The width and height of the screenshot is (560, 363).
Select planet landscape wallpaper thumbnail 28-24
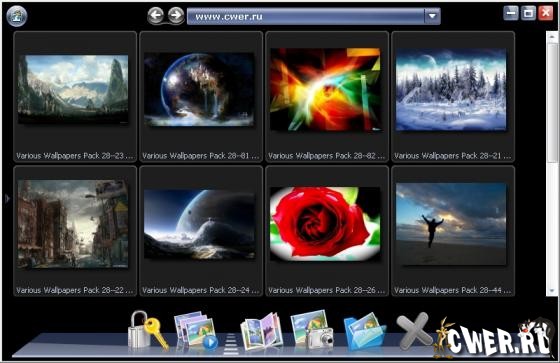(199, 224)
